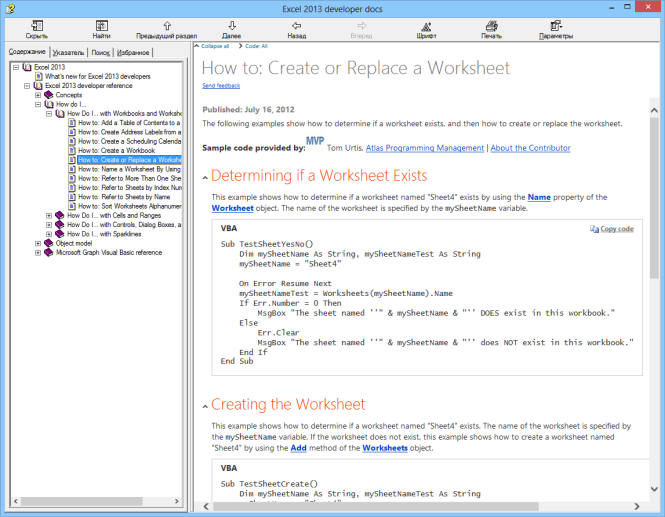This screenshot has height=517, width=665.
Task: Click the content pane horizontal scrollbar thumb
Action: tap(376, 506)
